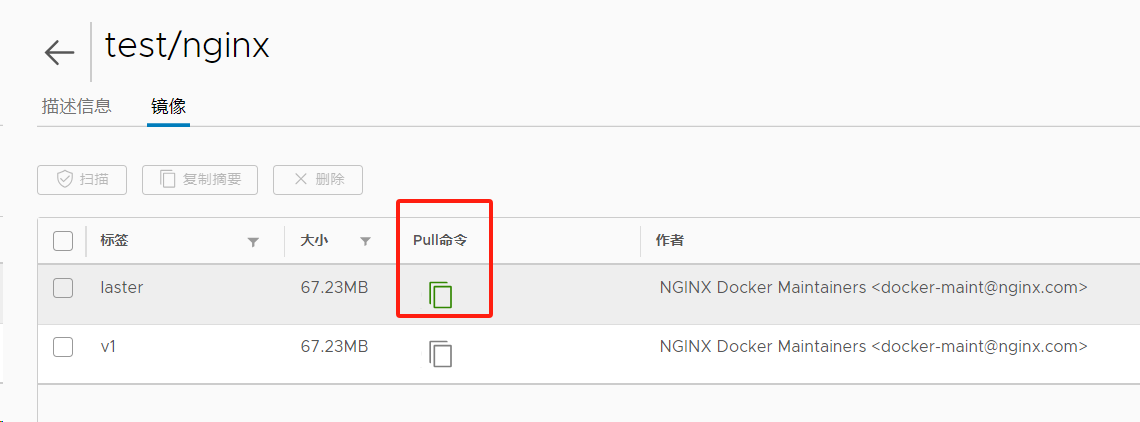The height and width of the screenshot is (422, 1140).
Task: Select the 镜像 tab
Action: point(168,106)
